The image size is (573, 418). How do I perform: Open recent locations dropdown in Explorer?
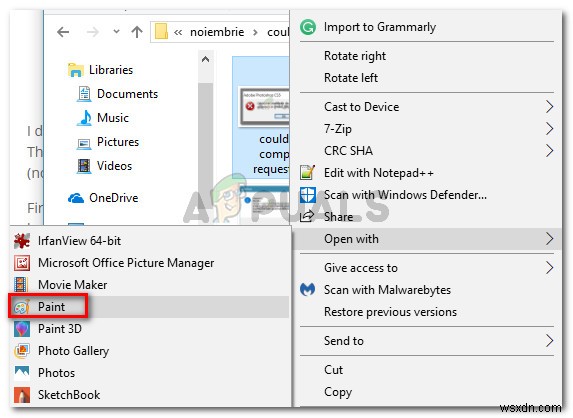coord(116,32)
